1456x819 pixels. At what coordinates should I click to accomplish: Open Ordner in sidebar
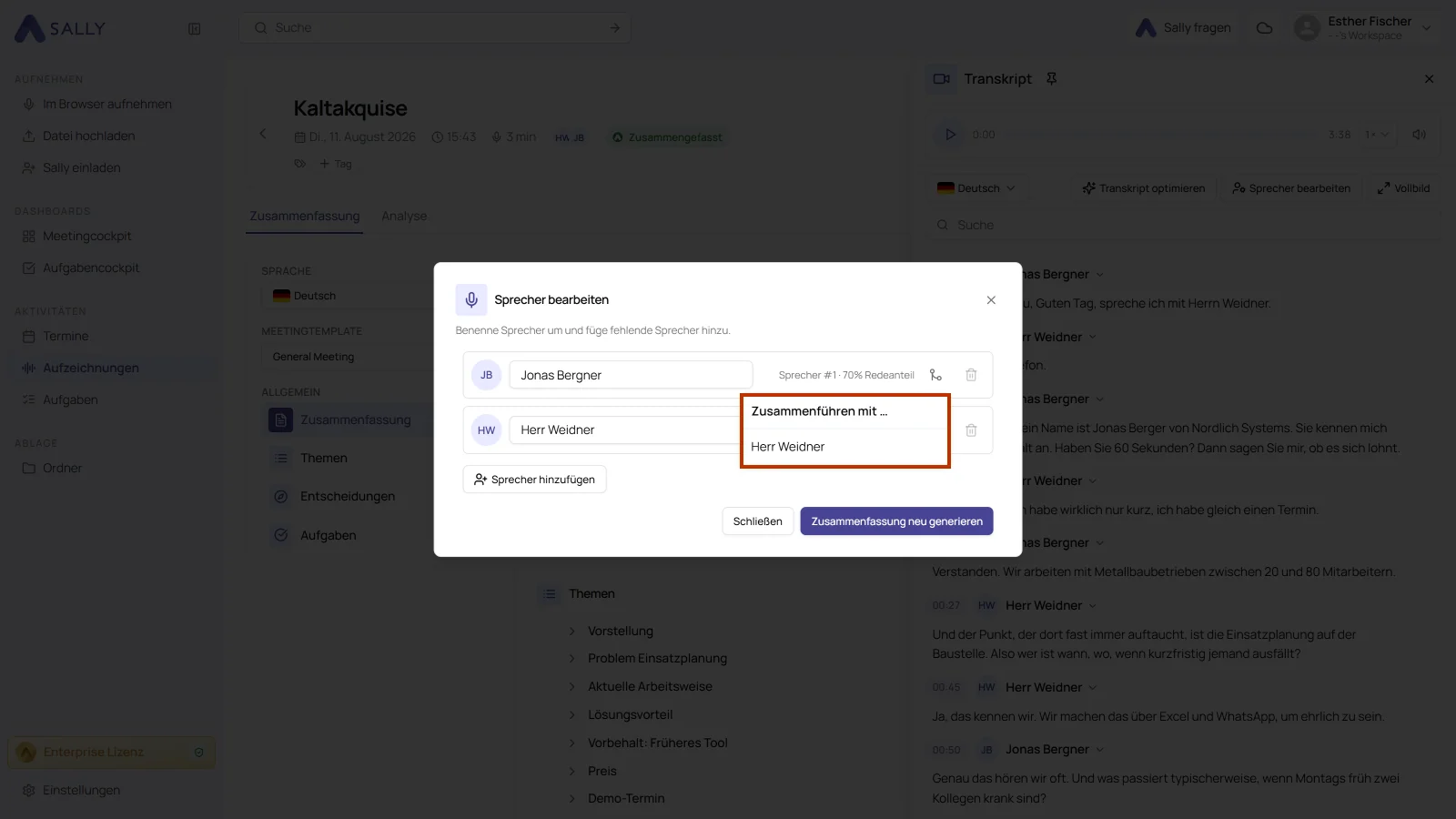pos(62,469)
